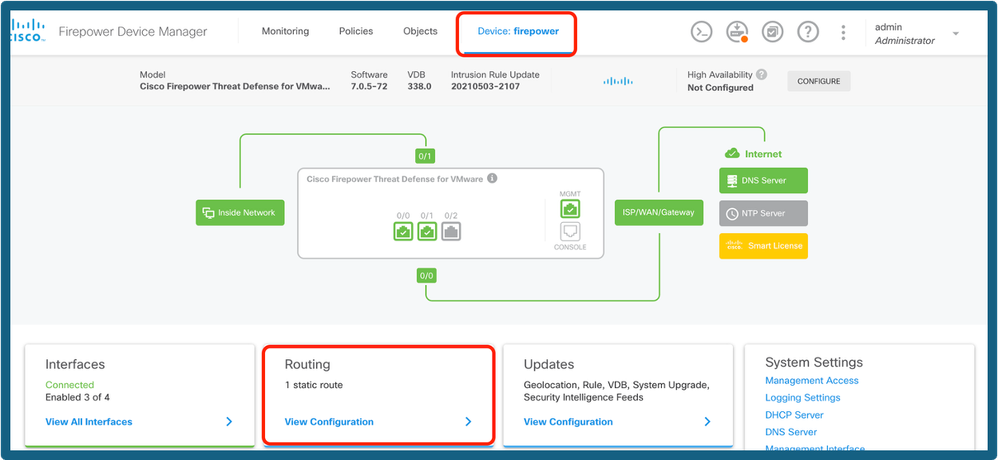Click the NTP Server button
This screenshot has height=460, width=998.
tap(763, 213)
